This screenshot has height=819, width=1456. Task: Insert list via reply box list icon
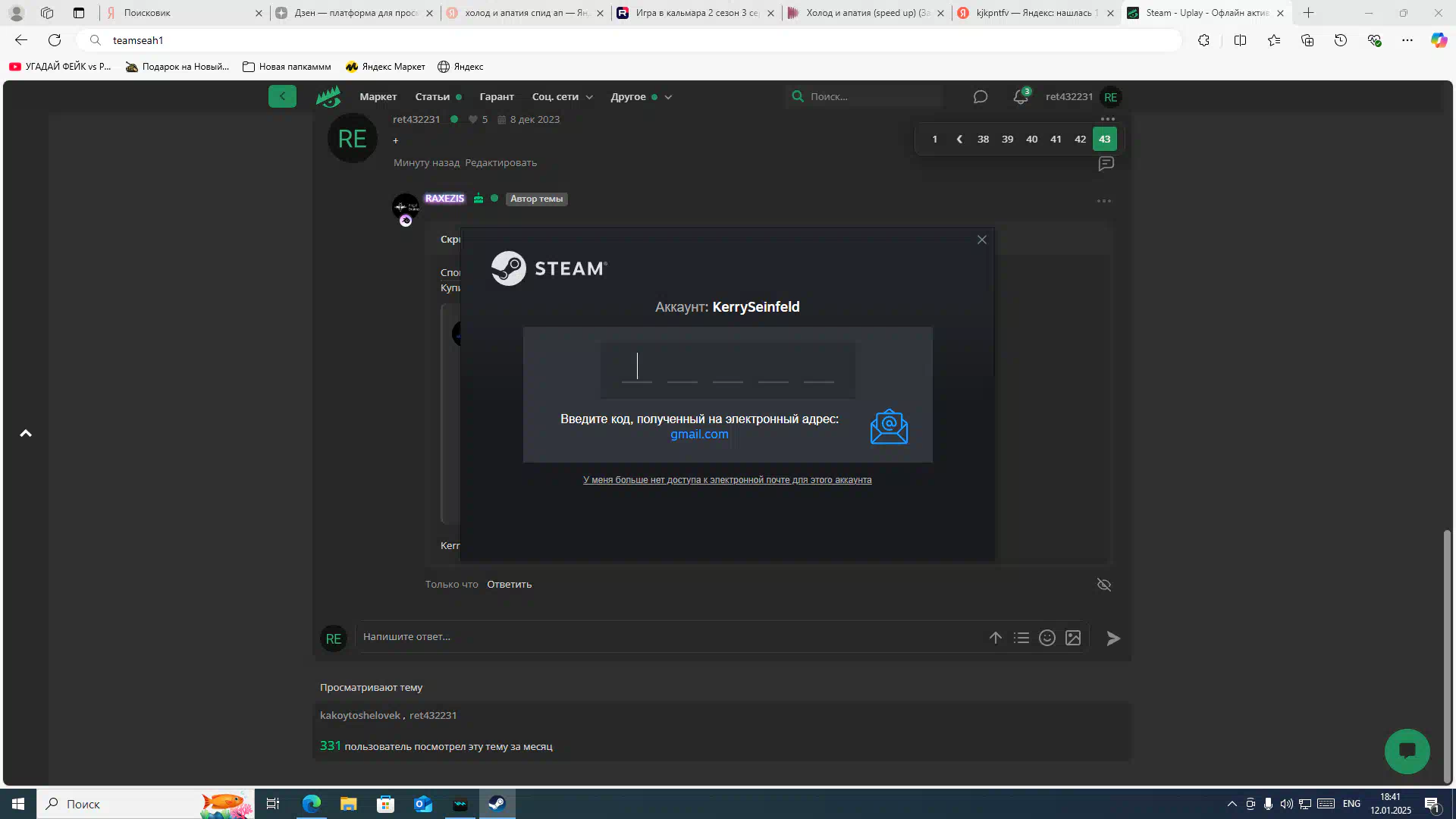pyautogui.click(x=1021, y=638)
